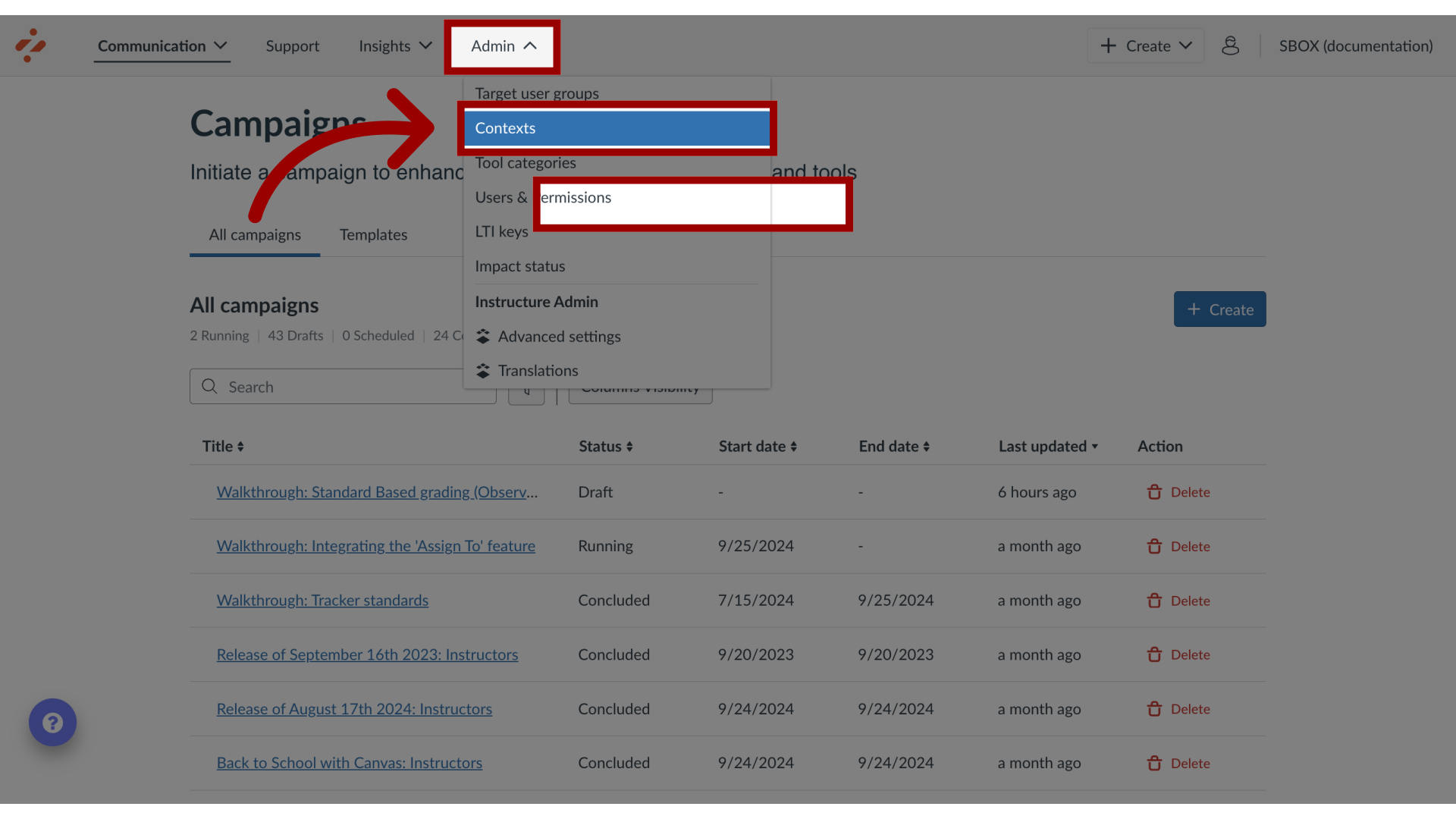Sort table by Last updated column
The width and height of the screenshot is (1456, 819).
[x=1048, y=446]
